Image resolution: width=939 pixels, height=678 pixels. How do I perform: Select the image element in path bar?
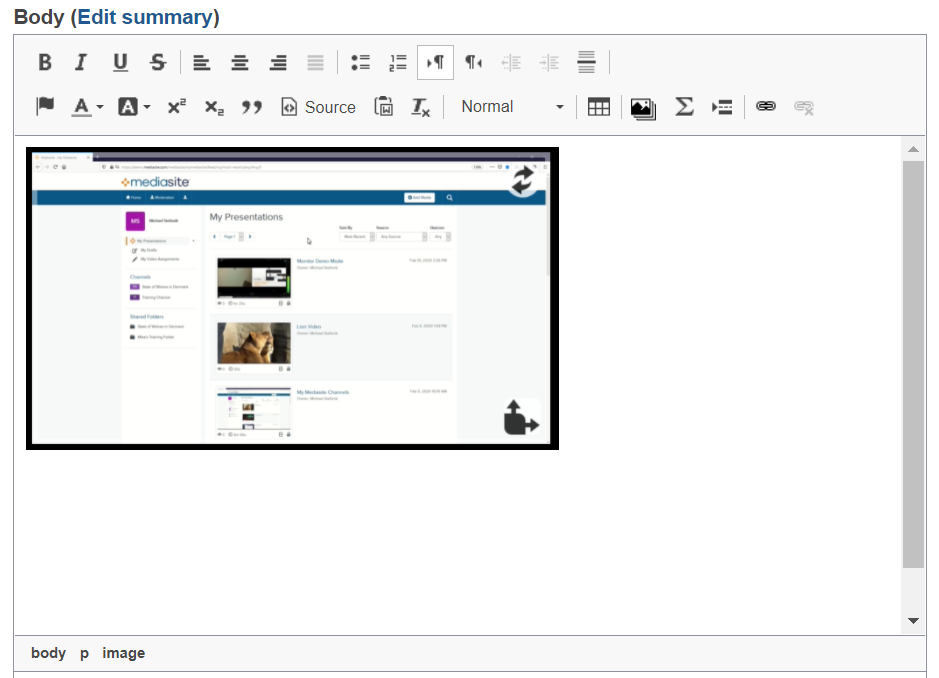click(x=123, y=653)
